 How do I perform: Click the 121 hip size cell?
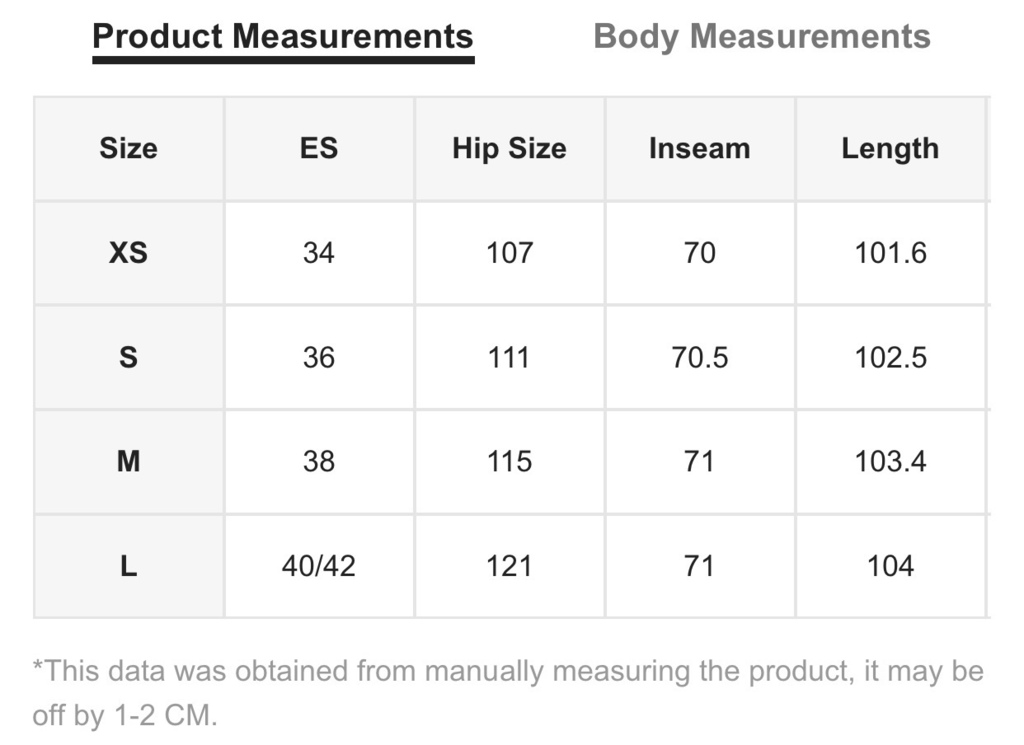coord(509,565)
